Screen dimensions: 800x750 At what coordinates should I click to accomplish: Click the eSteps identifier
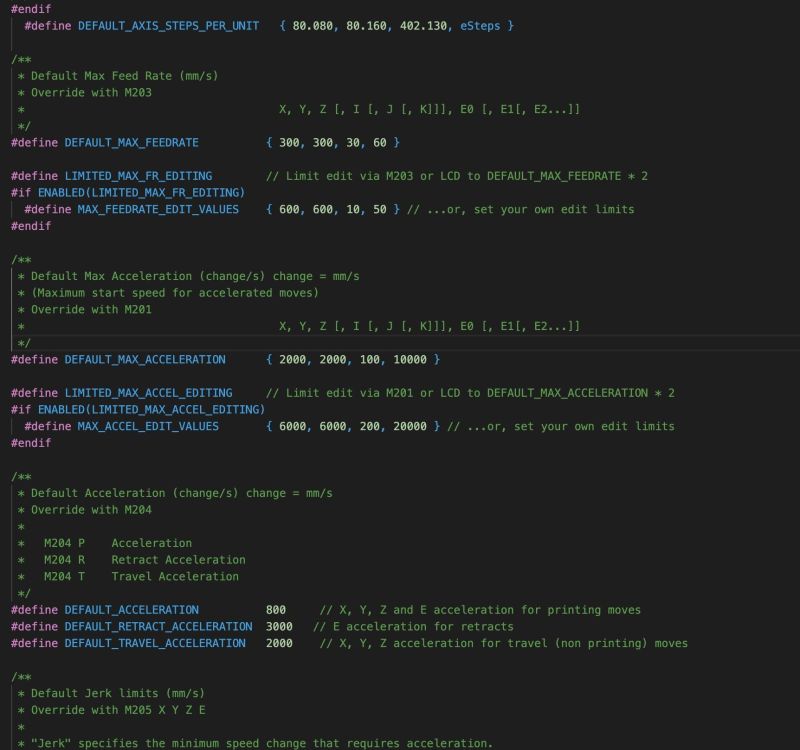pos(480,26)
